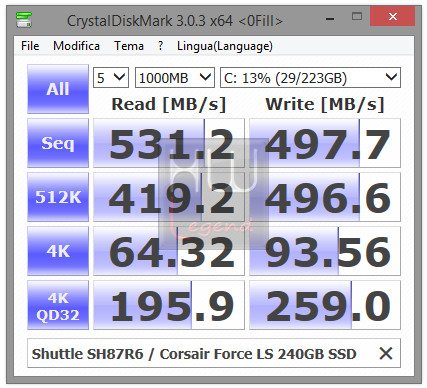The height and width of the screenshot is (388, 427).
Task: Clear the comment with the X icon
Action: pyautogui.click(x=386, y=353)
